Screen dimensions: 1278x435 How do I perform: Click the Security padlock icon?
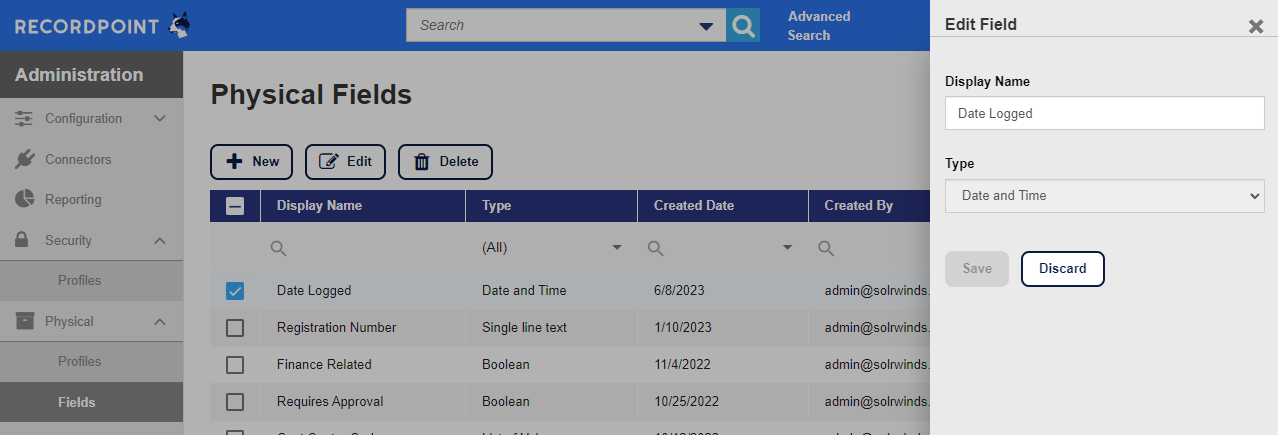point(25,240)
